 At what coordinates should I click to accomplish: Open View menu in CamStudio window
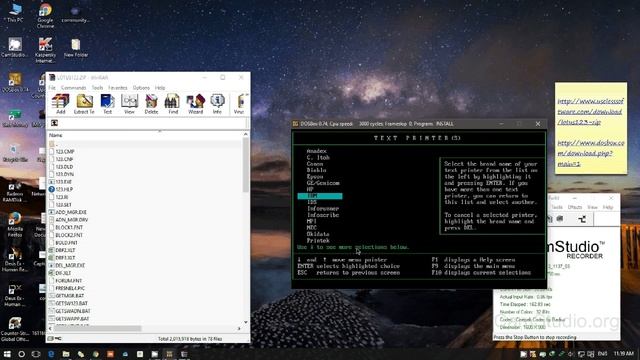point(592,207)
